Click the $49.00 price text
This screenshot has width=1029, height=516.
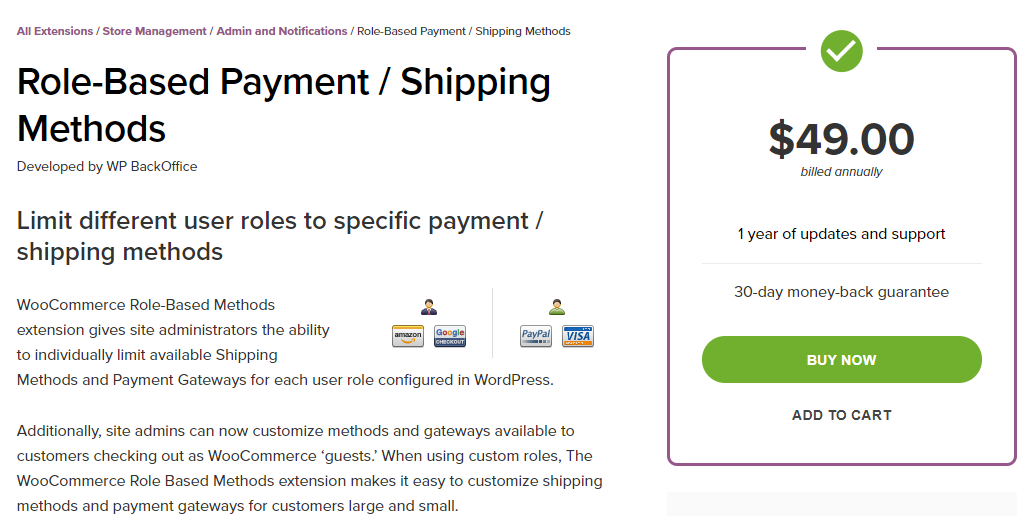point(841,140)
